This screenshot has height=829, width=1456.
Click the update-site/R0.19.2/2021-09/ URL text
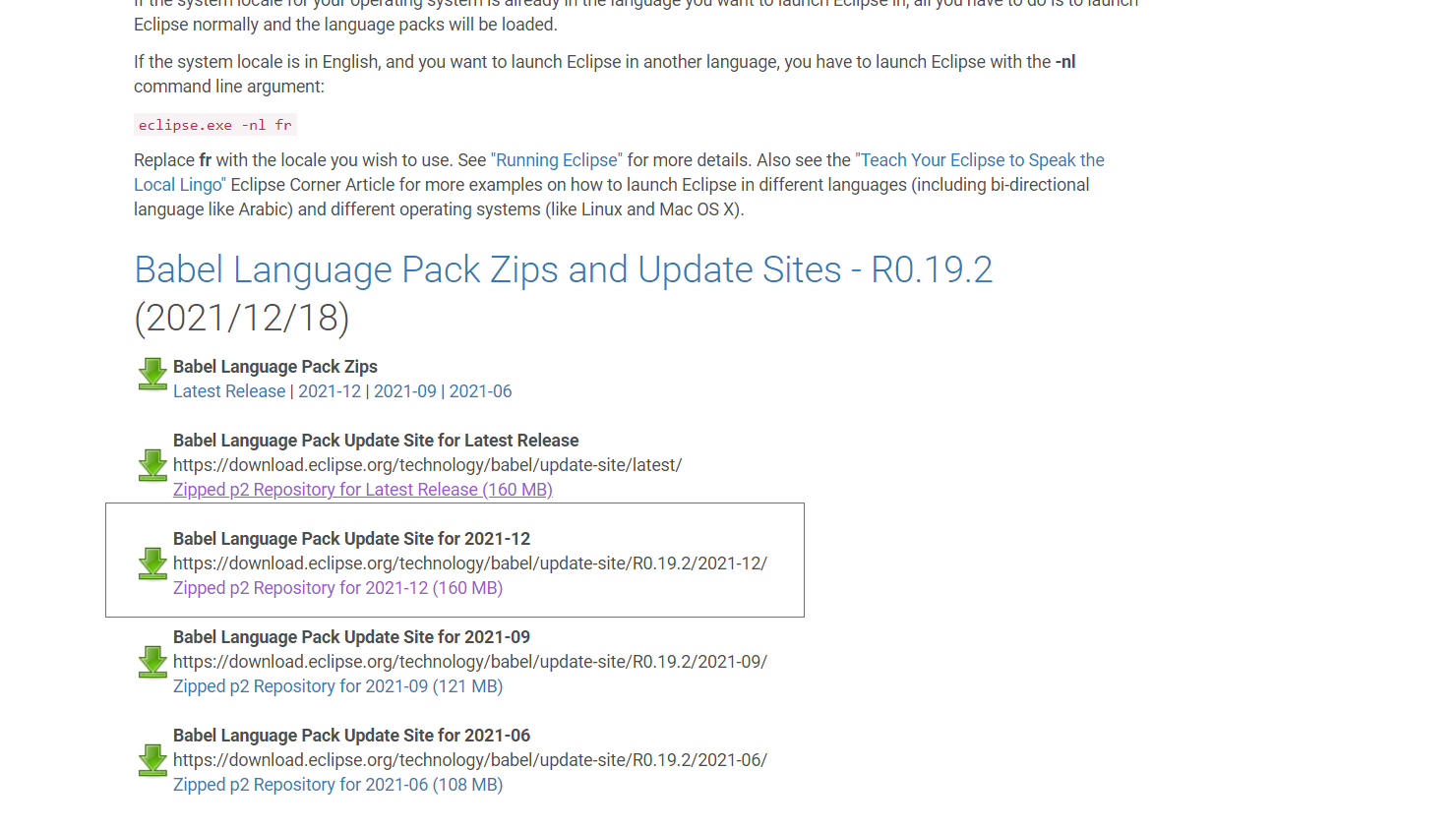tap(470, 662)
